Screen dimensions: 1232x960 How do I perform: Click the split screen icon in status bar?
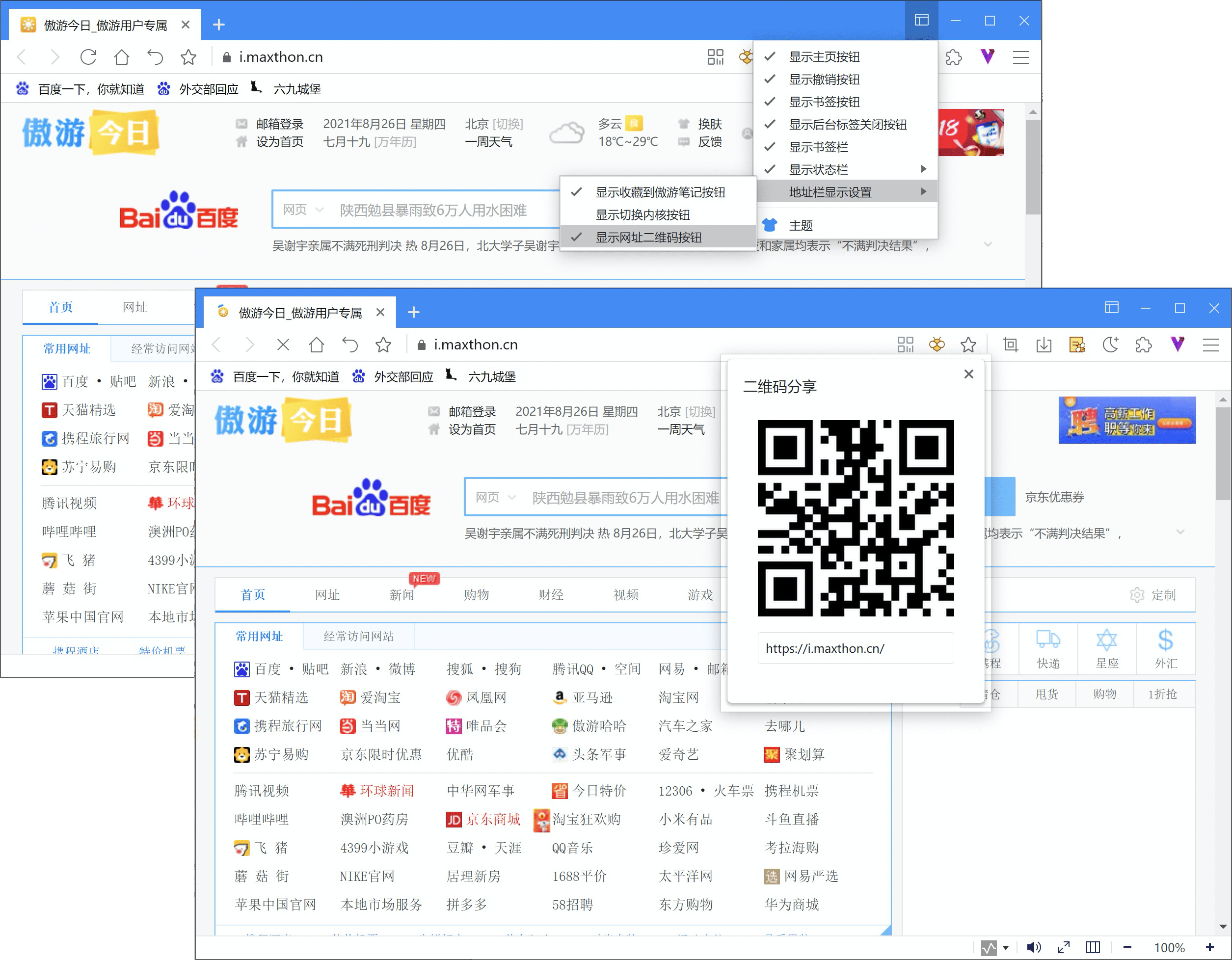pyautogui.click(x=1093, y=948)
